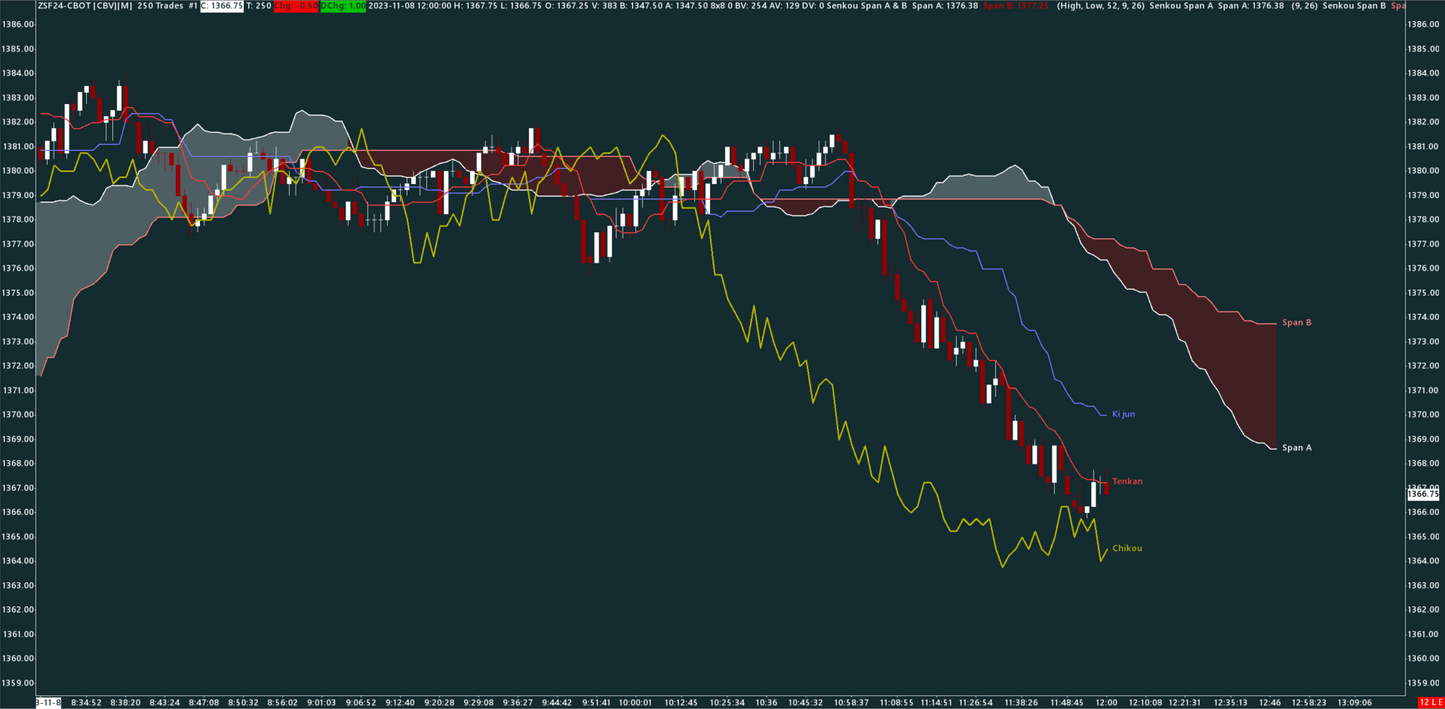Click the 250 Trades bar period text

click(160, 6)
